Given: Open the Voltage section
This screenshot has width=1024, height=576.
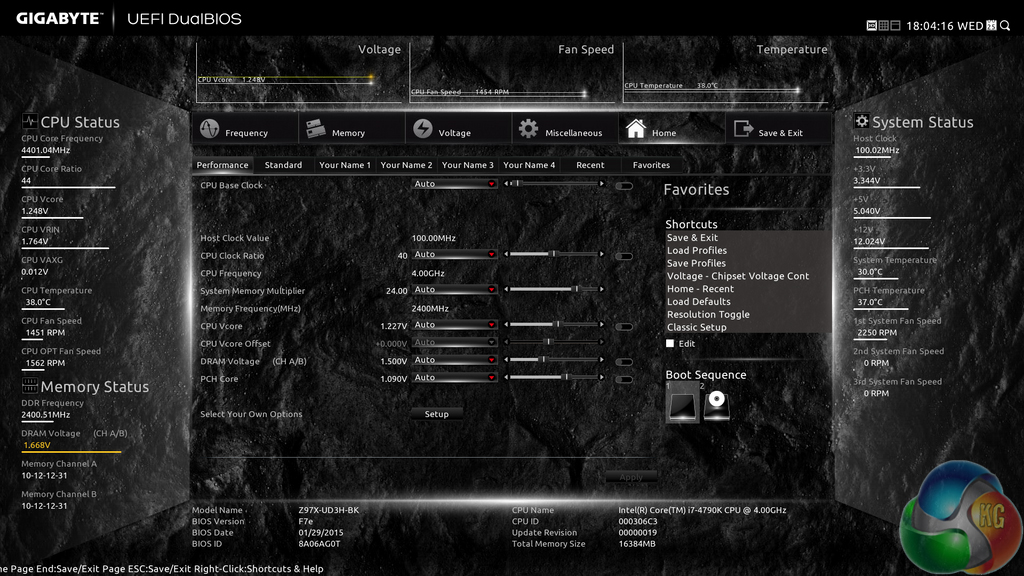Looking at the screenshot, I should tap(458, 129).
